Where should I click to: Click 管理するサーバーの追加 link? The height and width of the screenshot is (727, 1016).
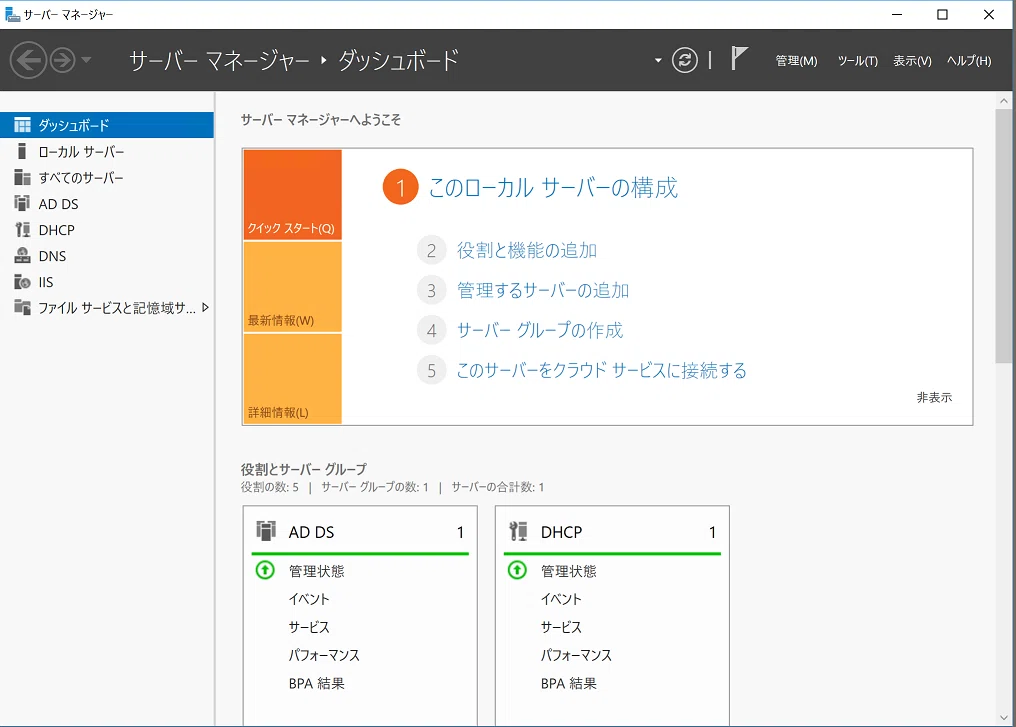(x=543, y=291)
